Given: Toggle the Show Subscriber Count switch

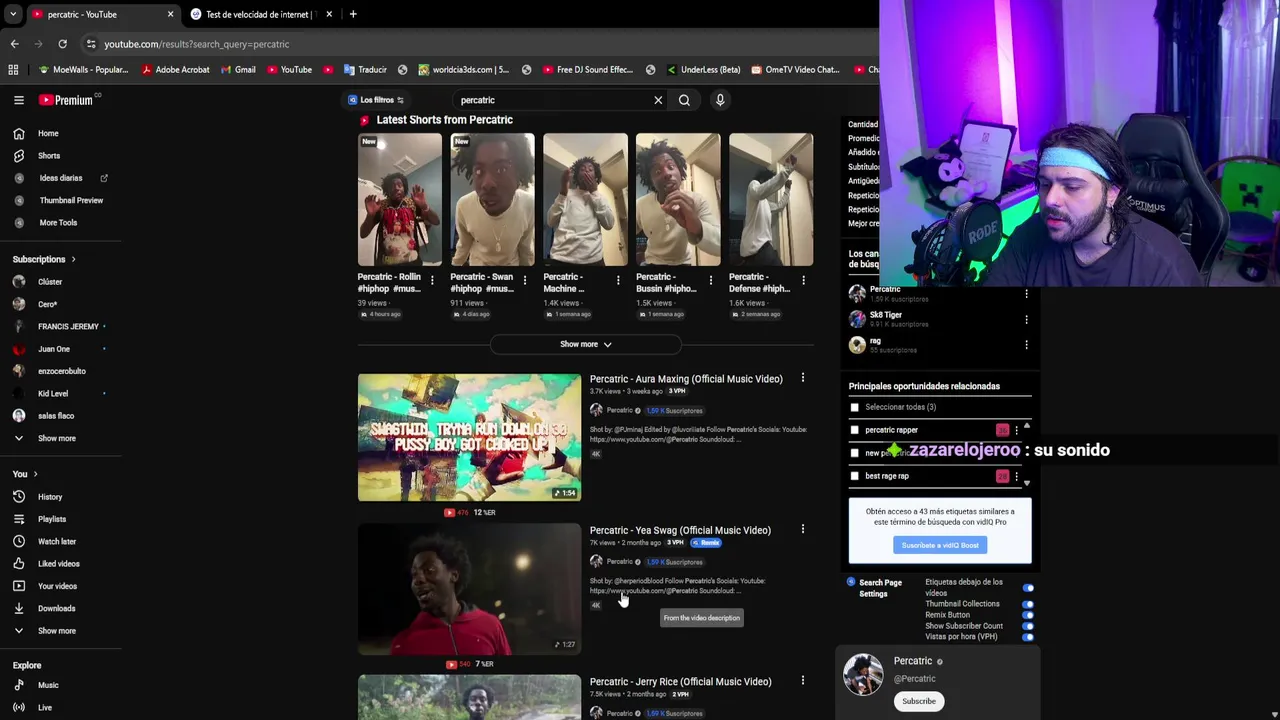Looking at the screenshot, I should click(1028, 626).
